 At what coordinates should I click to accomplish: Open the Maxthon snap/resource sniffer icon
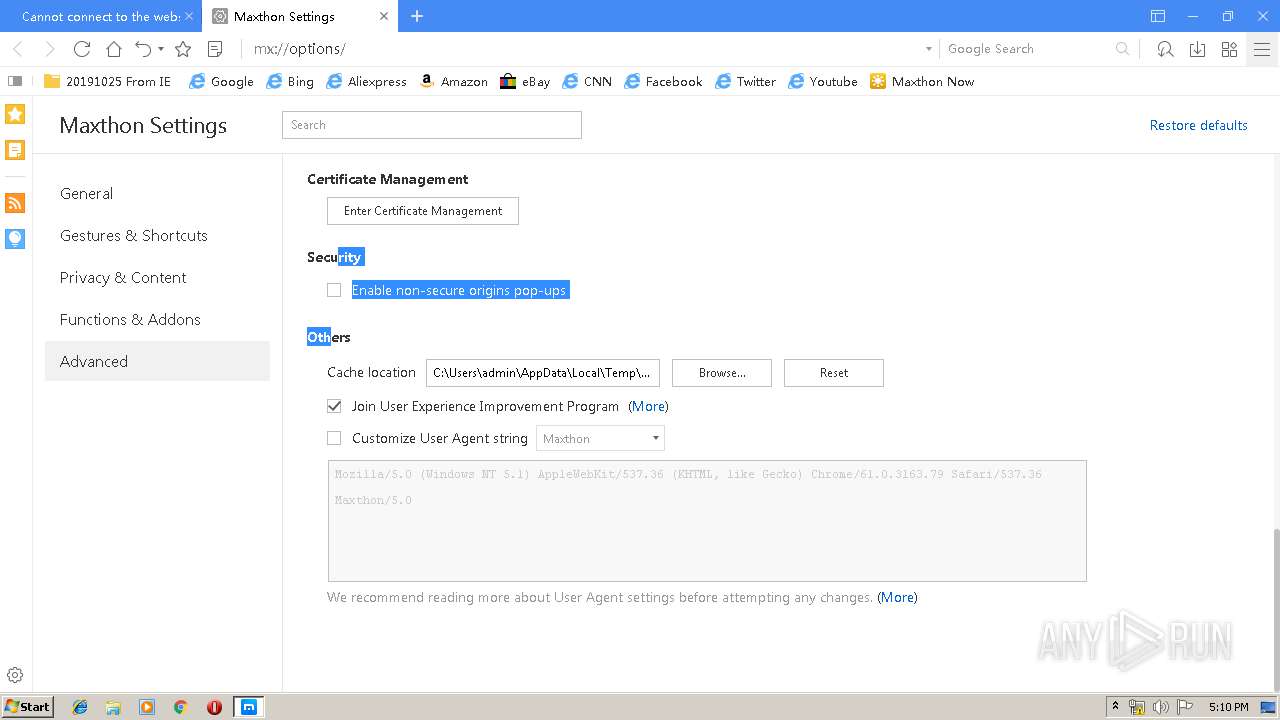click(x=1165, y=49)
